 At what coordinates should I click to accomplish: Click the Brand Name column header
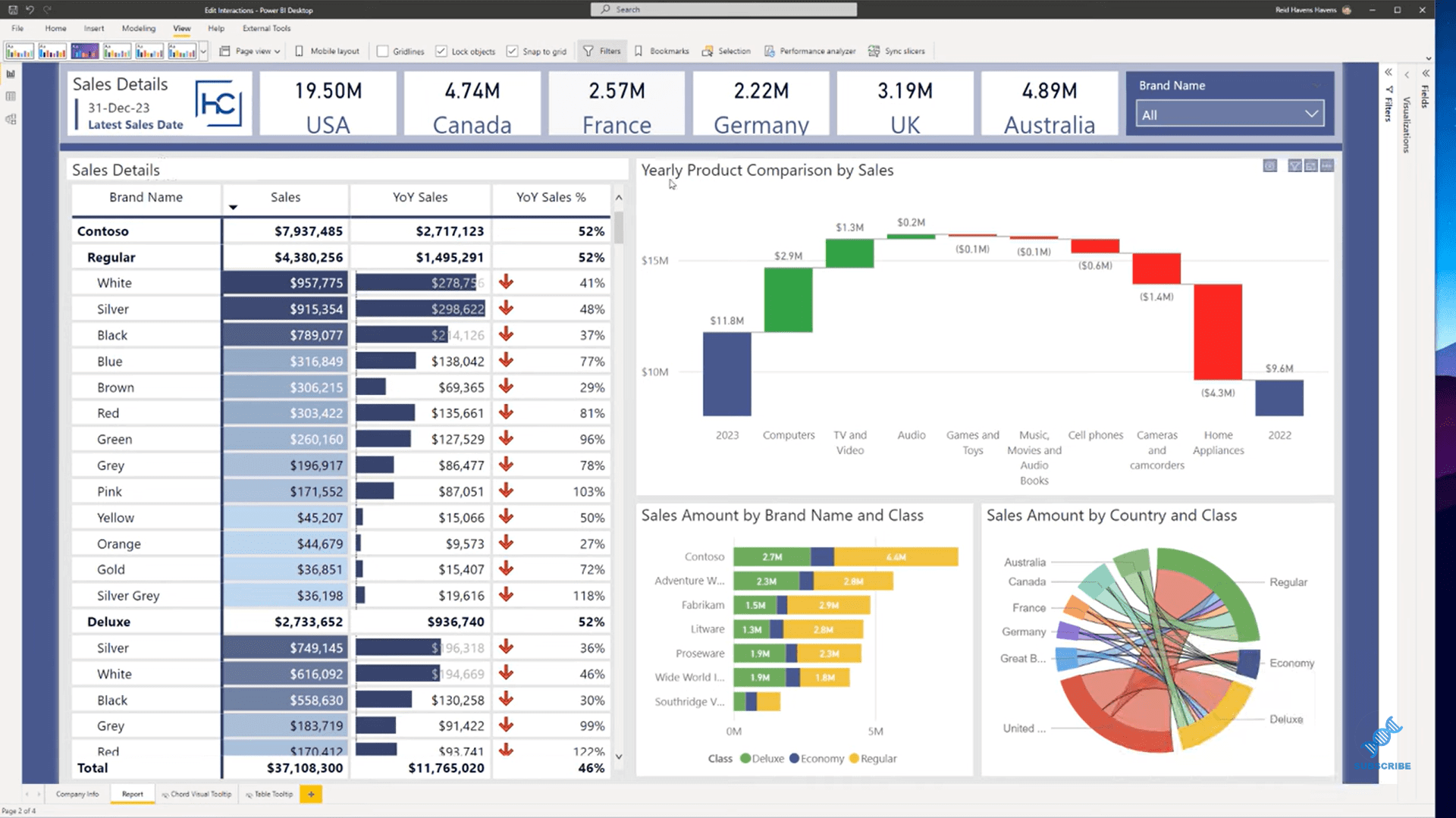146,197
